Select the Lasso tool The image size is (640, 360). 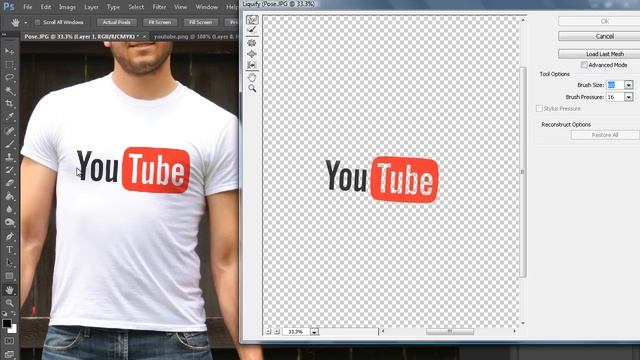[9, 78]
